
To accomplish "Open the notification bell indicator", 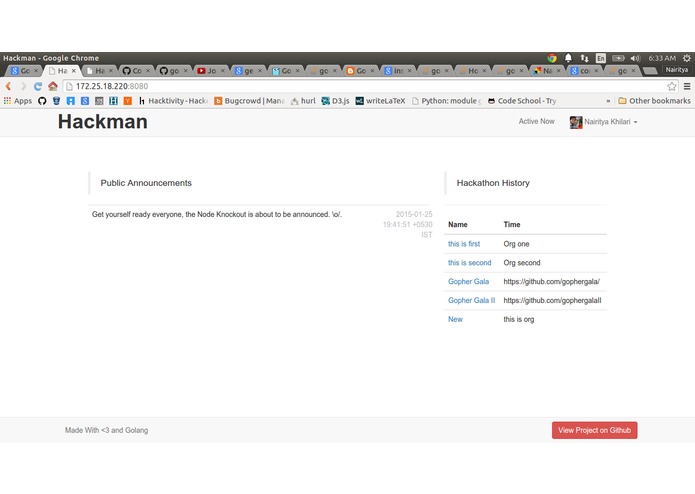I will click(568, 58).
